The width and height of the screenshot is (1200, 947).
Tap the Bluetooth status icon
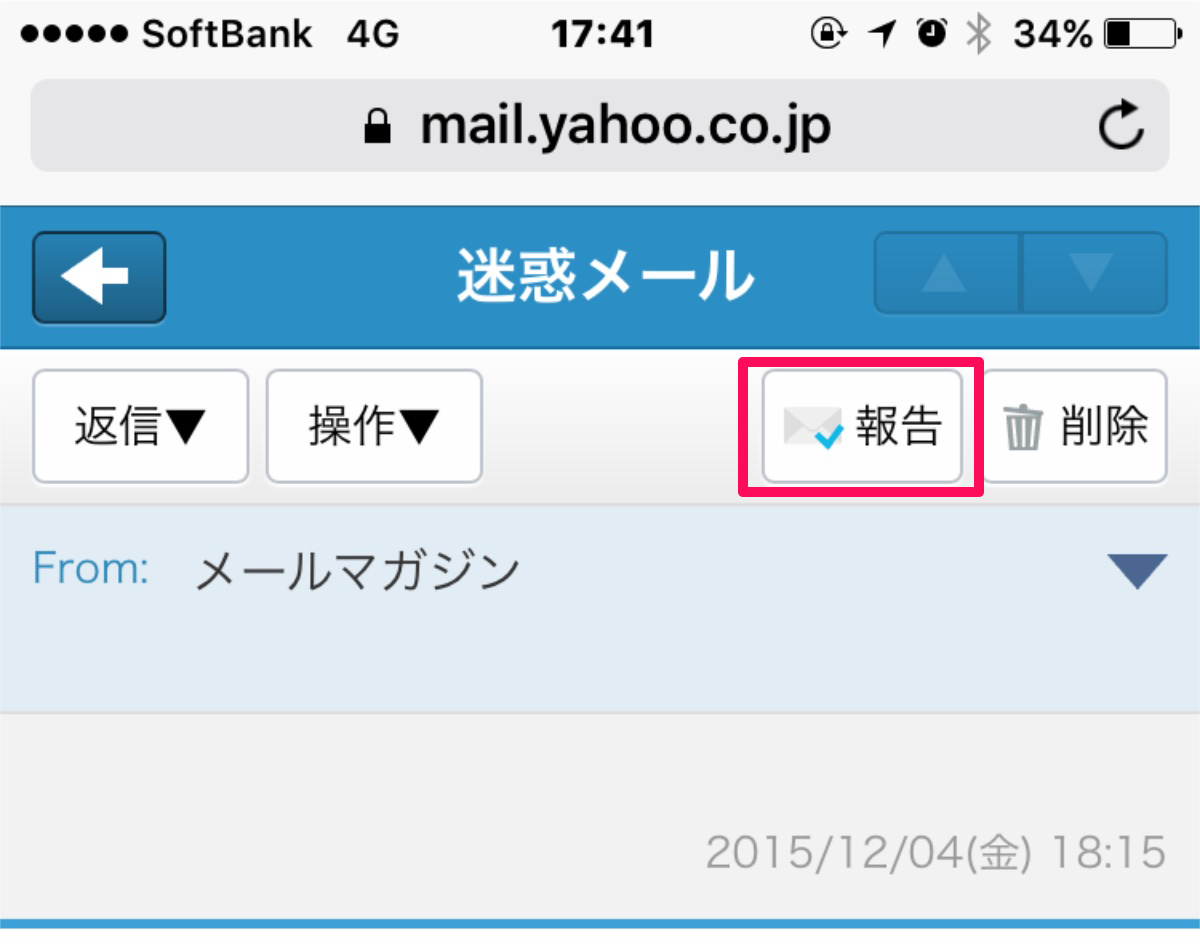coord(978,35)
